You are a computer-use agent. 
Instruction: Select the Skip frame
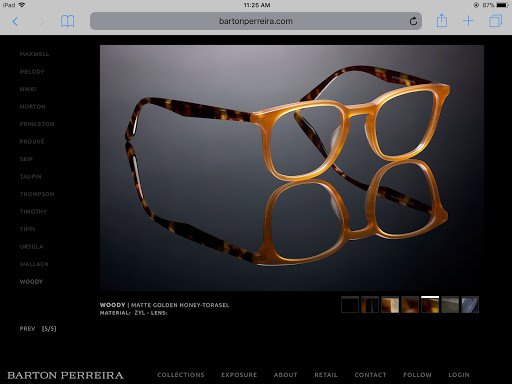tap(26, 159)
